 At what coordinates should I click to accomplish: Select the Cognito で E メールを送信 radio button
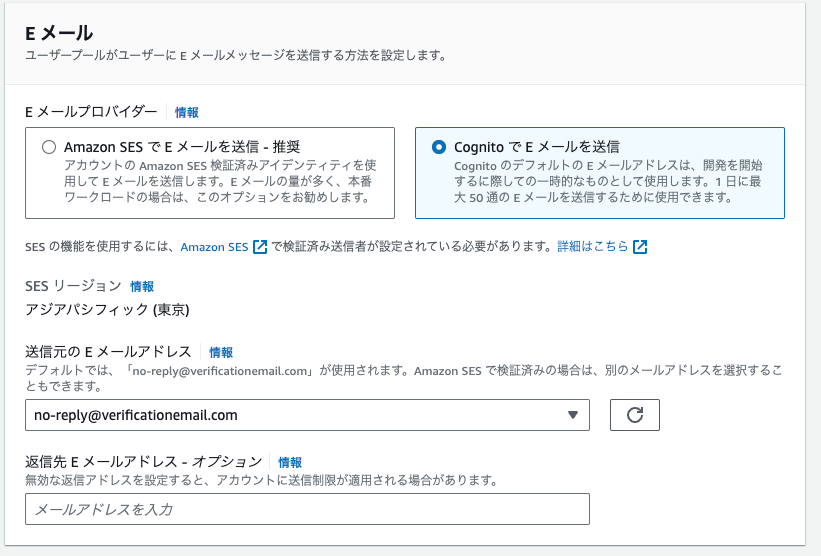coord(439,147)
